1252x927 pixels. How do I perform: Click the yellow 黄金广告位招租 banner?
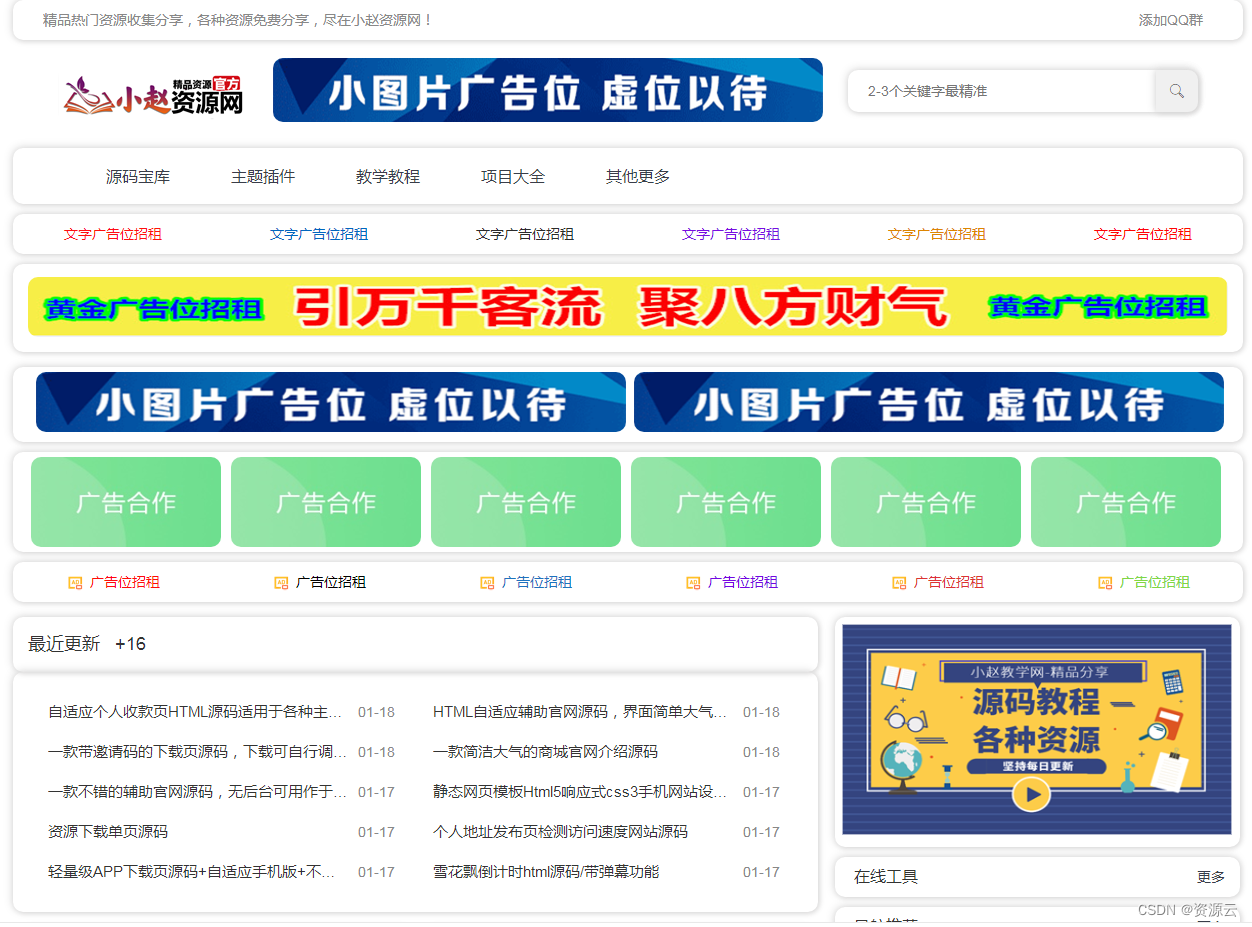coord(627,307)
